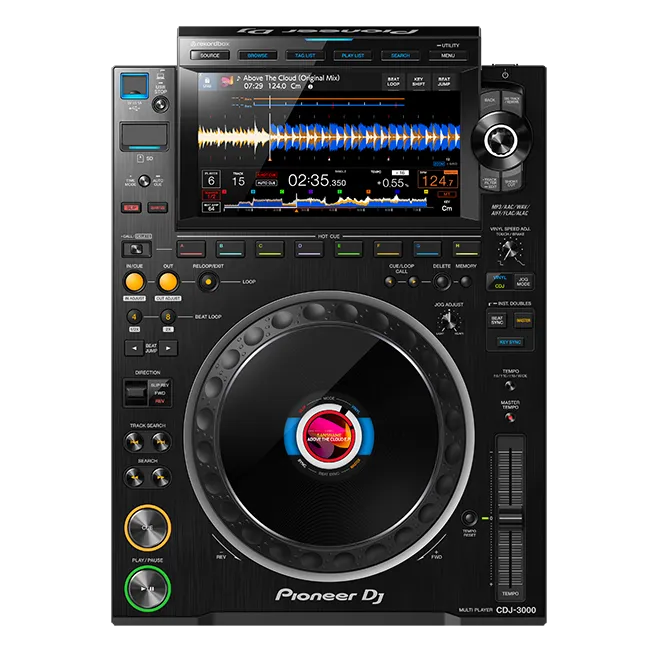
Task: Flip the DIRECTION lever
Action: (136, 392)
